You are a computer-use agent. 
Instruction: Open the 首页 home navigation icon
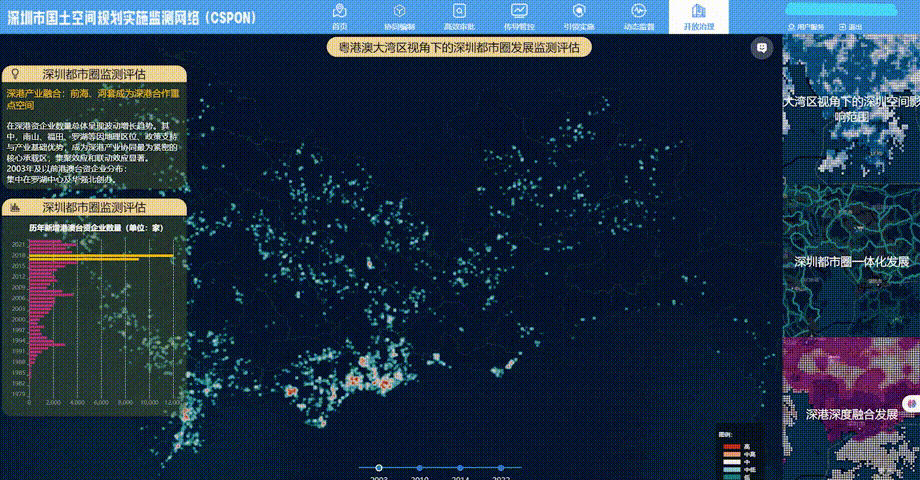[x=340, y=14]
